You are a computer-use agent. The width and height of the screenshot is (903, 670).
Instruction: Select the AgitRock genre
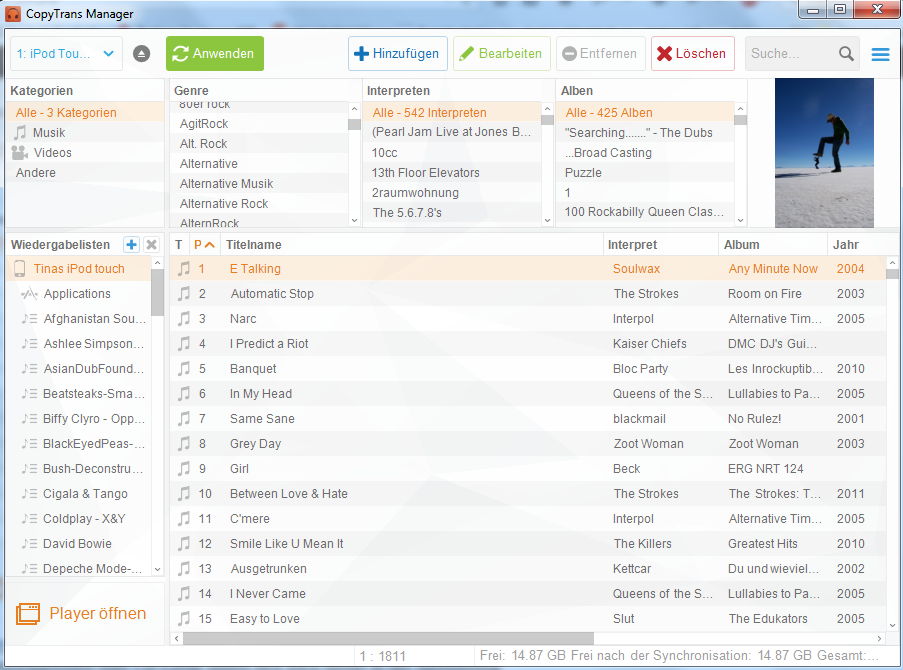[259, 124]
